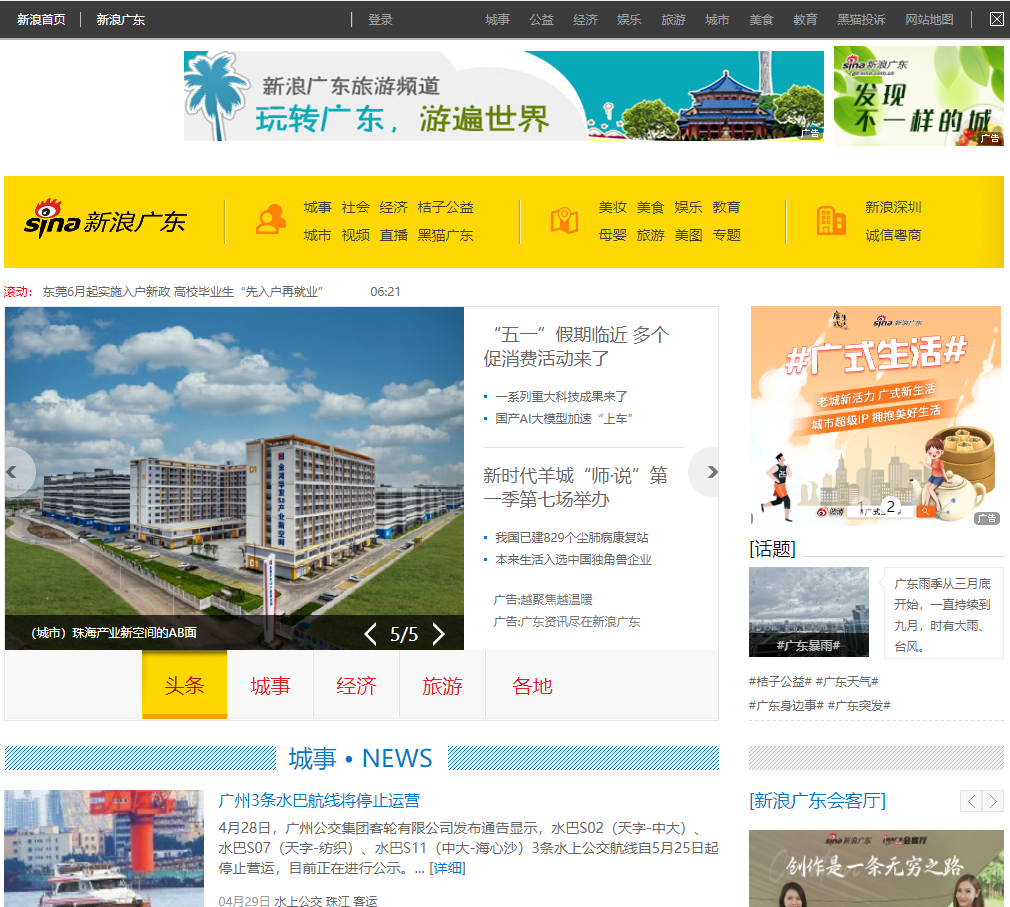Go to previous slide using left circle arrow
Image resolution: width=1010 pixels, height=907 pixels.
coord(13,472)
